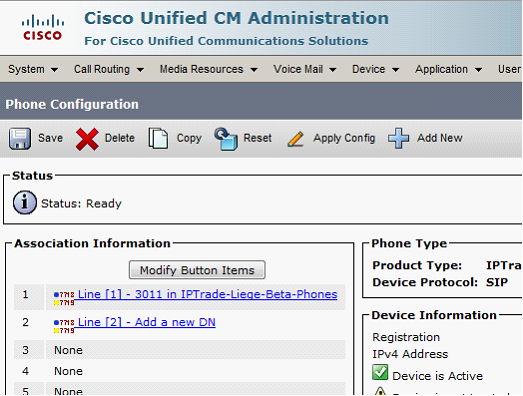Expand the Device dropdown arrow

point(396,70)
